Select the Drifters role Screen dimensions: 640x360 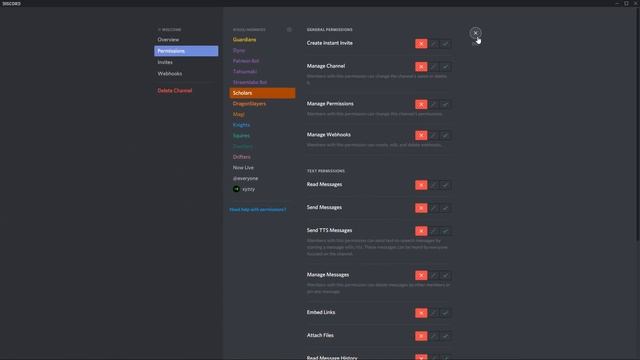[262, 157]
